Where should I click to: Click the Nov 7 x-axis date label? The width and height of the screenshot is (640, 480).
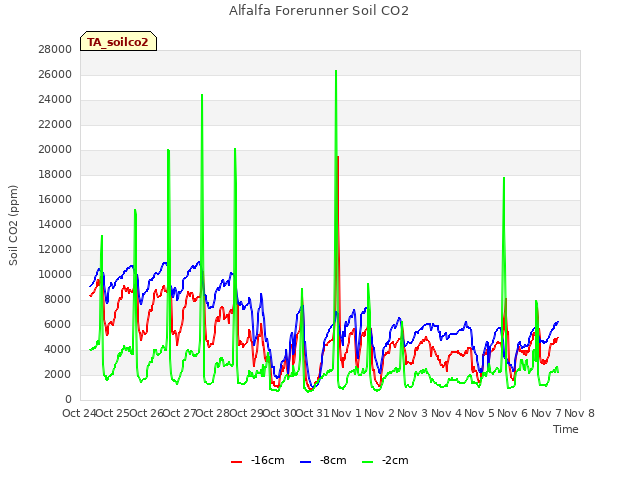546,413
